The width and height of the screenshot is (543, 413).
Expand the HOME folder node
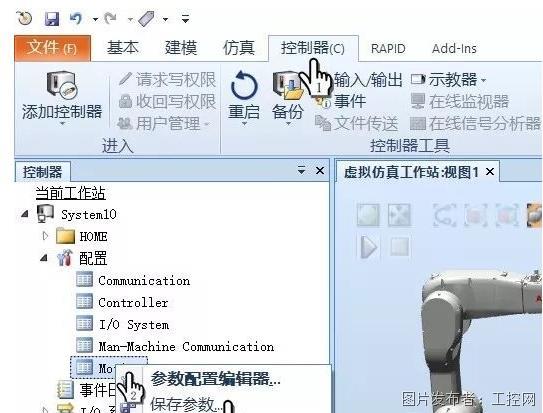(45, 236)
